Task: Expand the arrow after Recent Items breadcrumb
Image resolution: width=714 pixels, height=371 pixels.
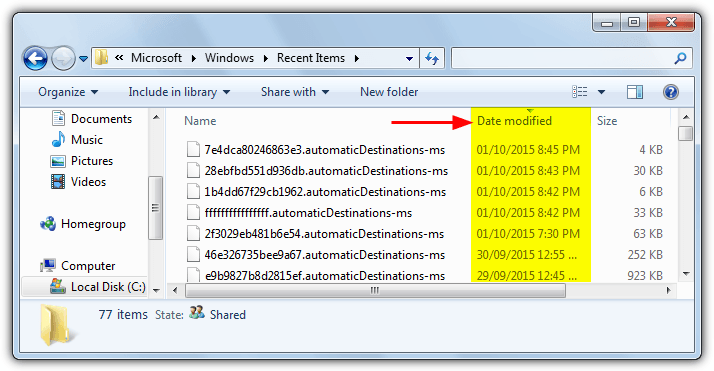Action: (x=357, y=58)
